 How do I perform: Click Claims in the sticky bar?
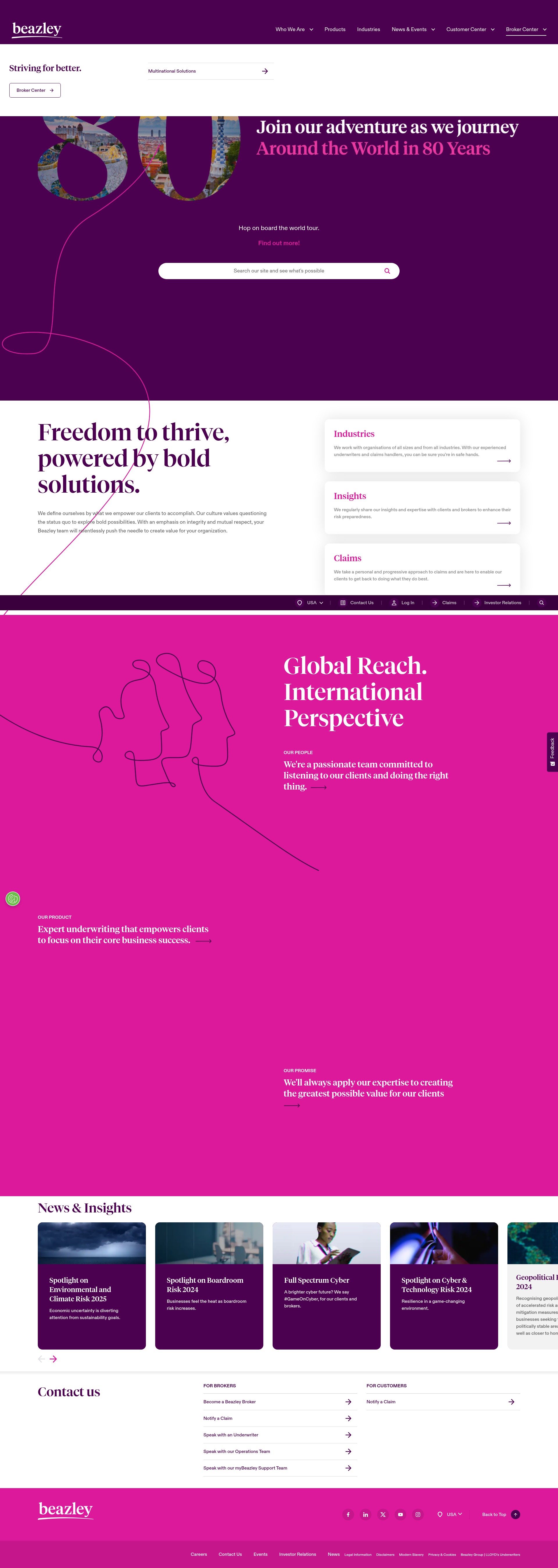click(444, 603)
